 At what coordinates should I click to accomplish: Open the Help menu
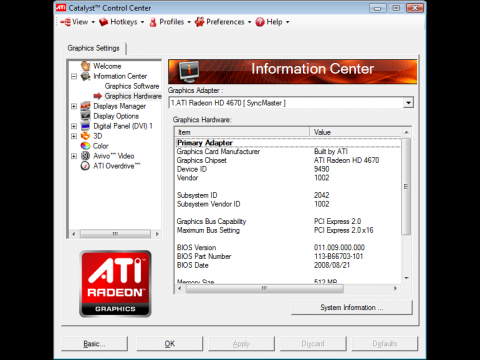coord(272,22)
